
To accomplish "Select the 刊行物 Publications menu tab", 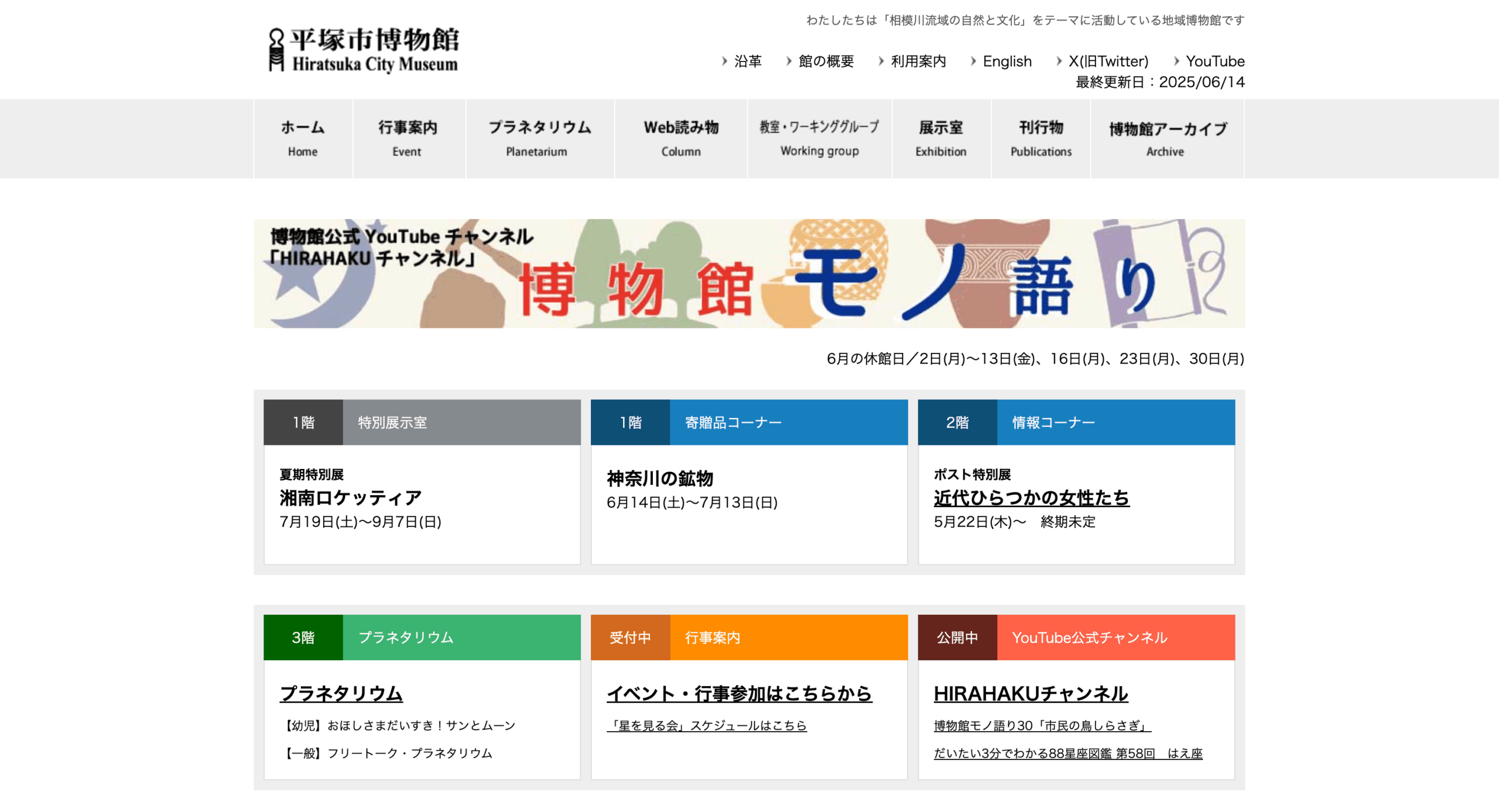I will click(1041, 139).
